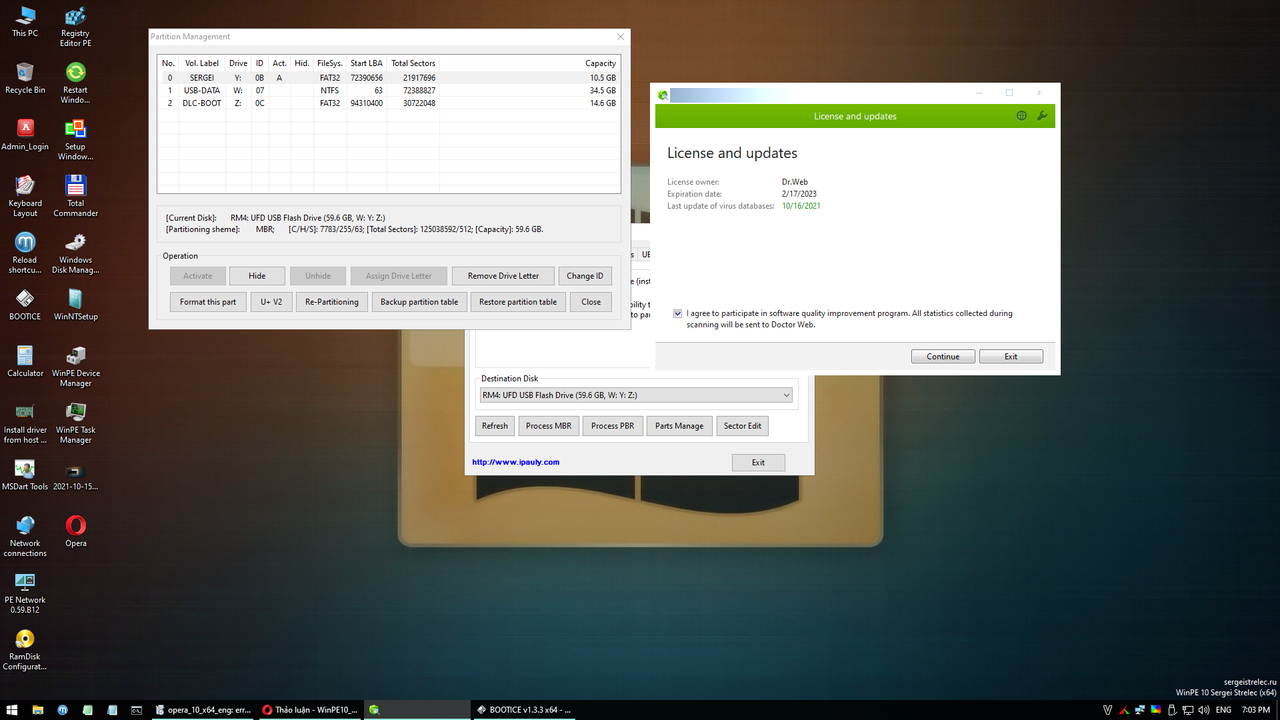Click 7:03 PM clock in tray
The image size is (1280, 720).
pos(1255,710)
